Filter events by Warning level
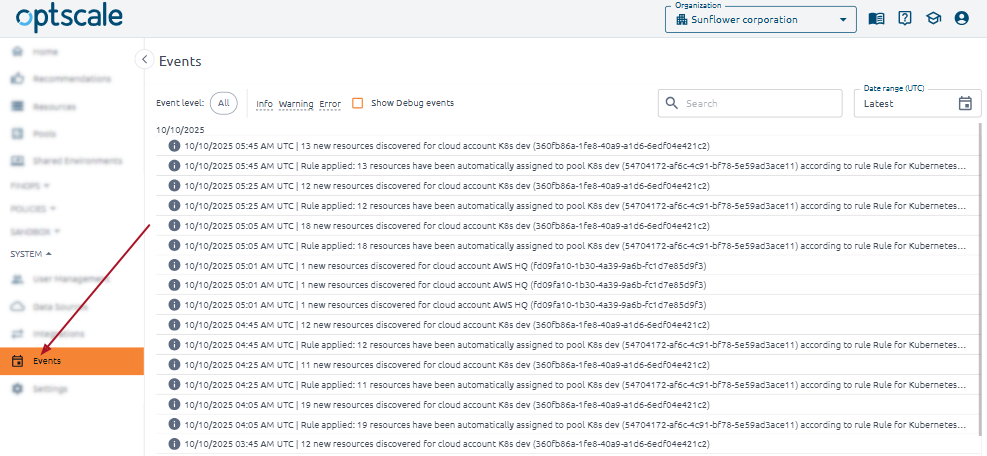This screenshot has width=987, height=456. [295, 104]
